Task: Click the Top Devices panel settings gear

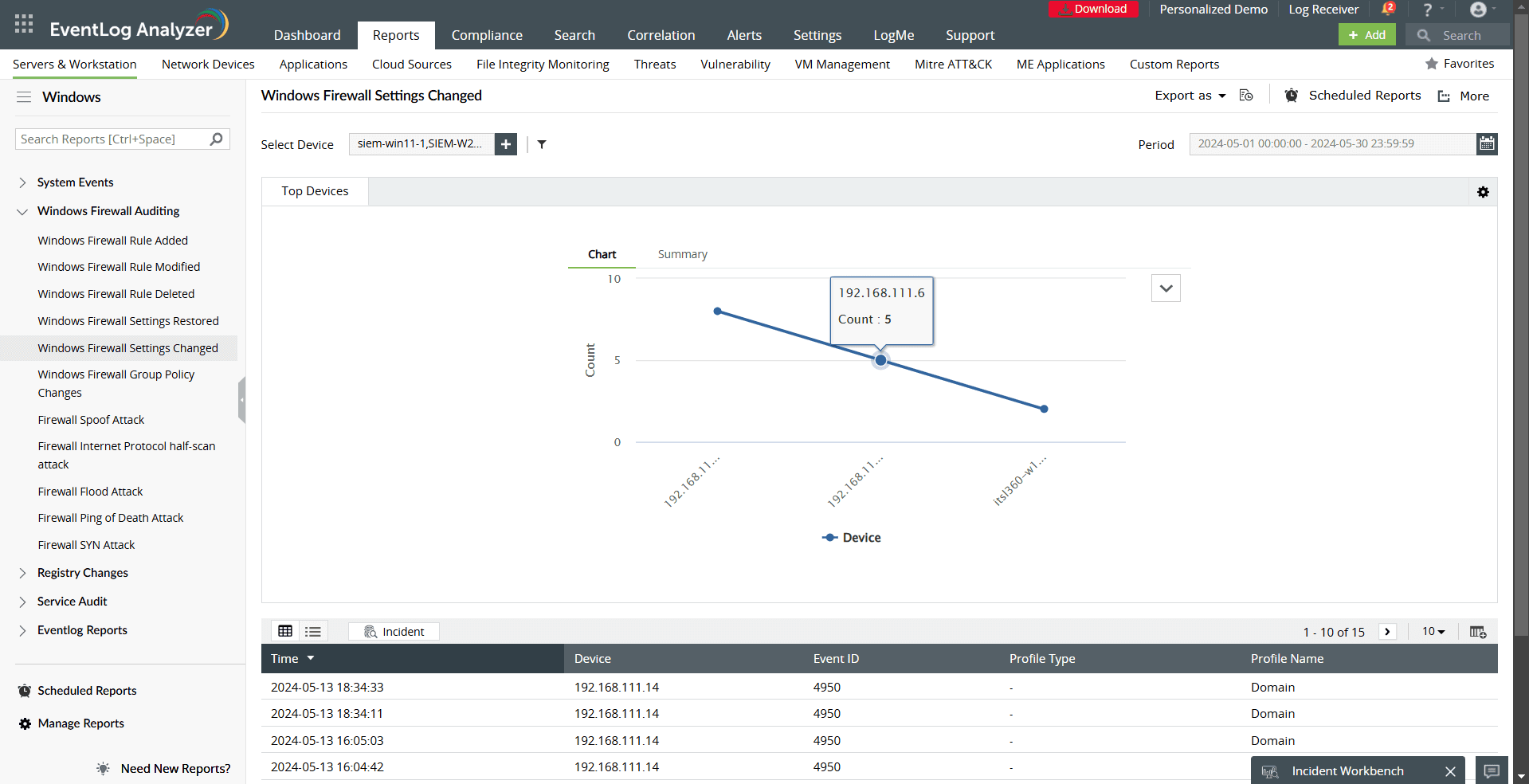Action: pyautogui.click(x=1483, y=192)
